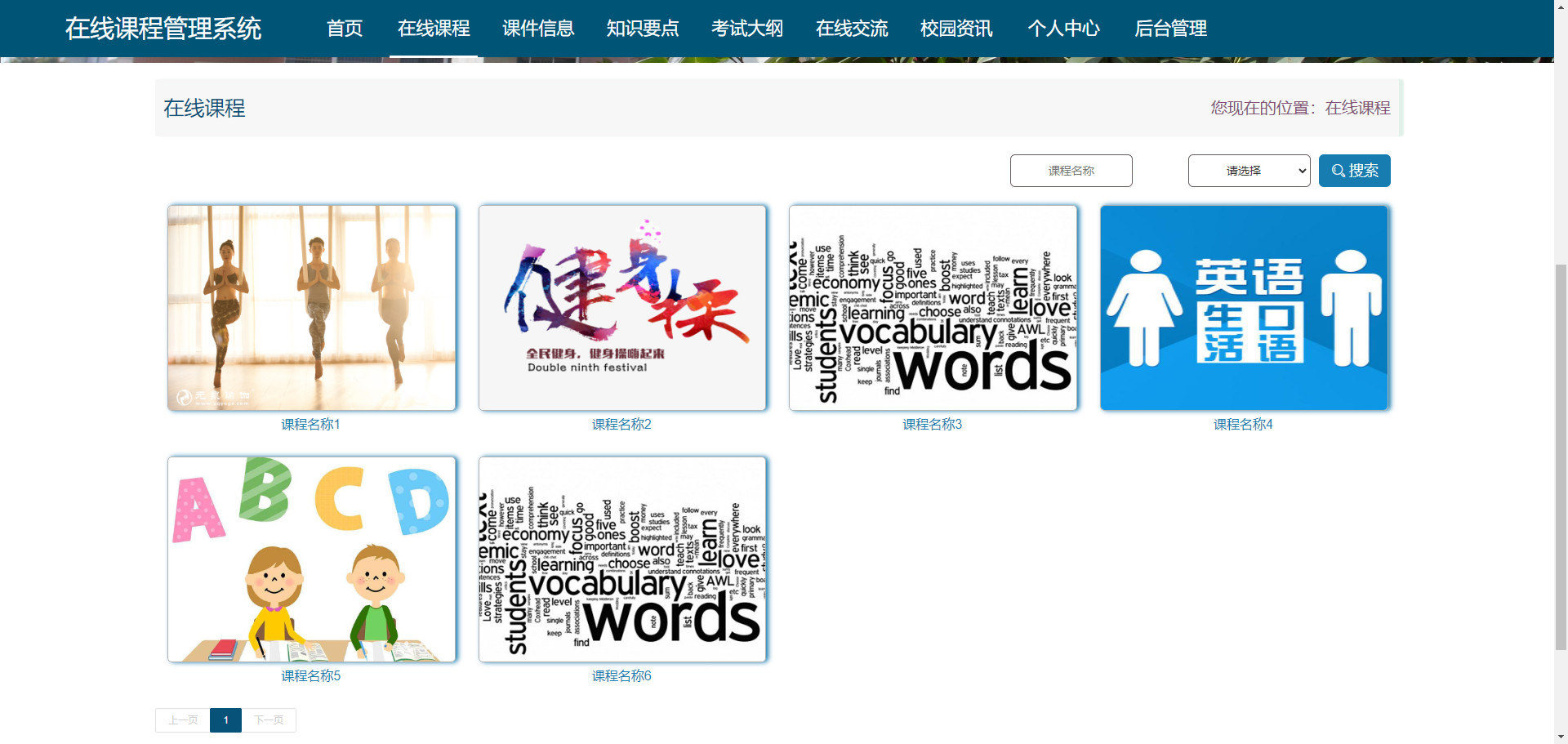Go to 校园资讯 page
This screenshot has width=1568, height=744.
tap(956, 29)
